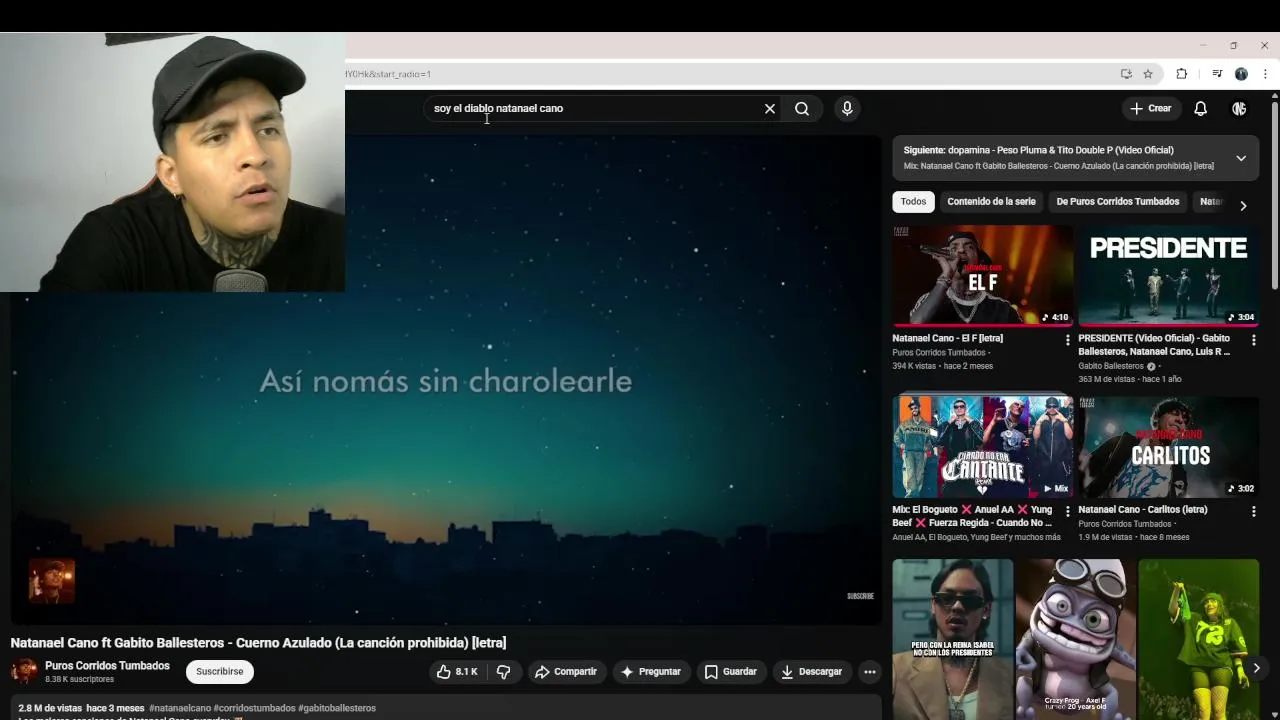1280x720 pixels.
Task: Show more filter chips with right arrow
Action: click(x=1243, y=206)
